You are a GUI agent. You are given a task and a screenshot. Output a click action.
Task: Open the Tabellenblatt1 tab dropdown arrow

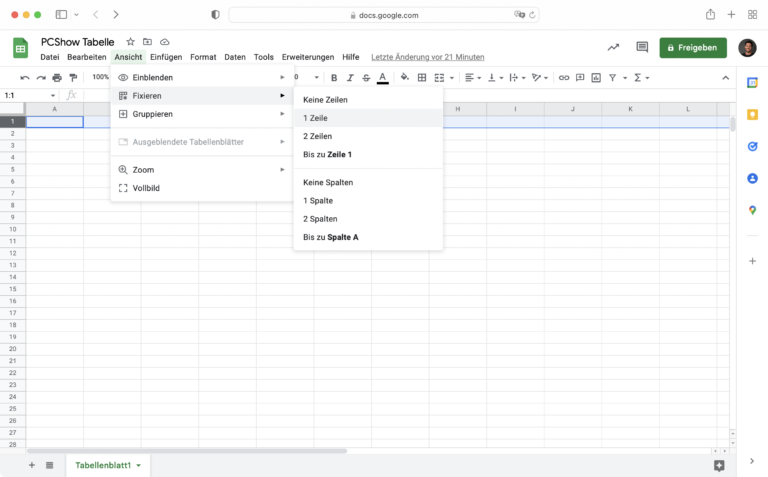pos(139,465)
